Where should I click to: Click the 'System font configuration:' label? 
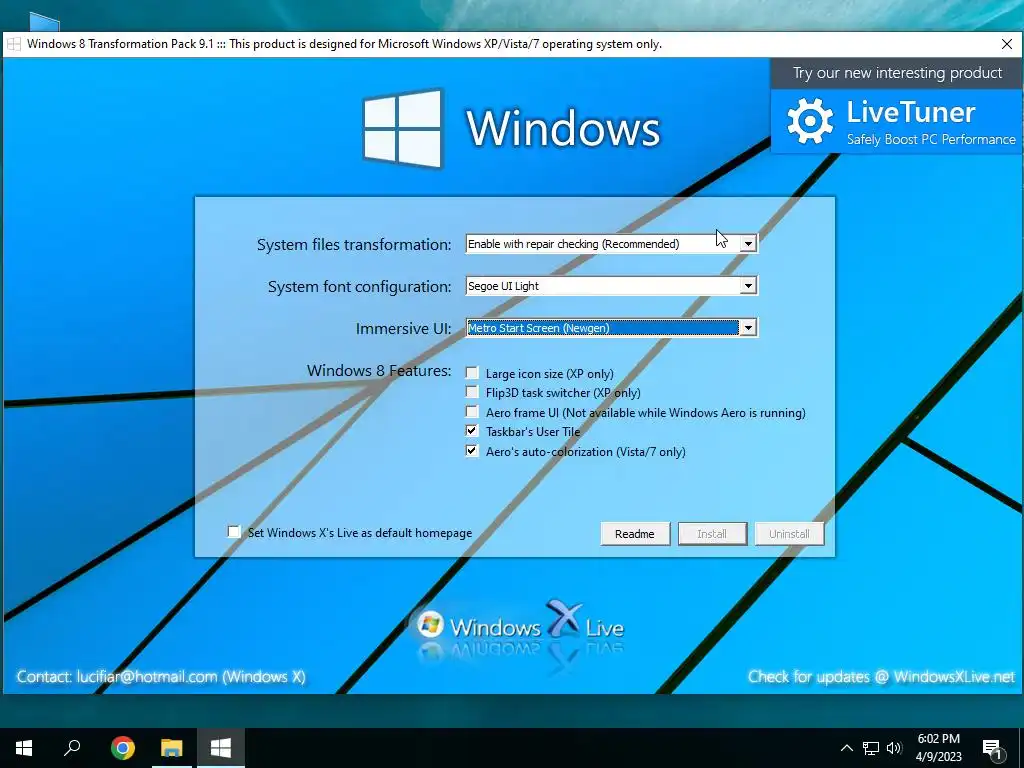click(359, 287)
